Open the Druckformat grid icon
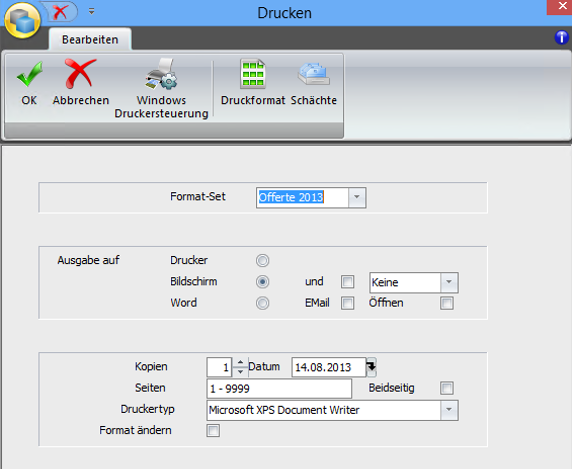572x469 pixels. coord(252,74)
